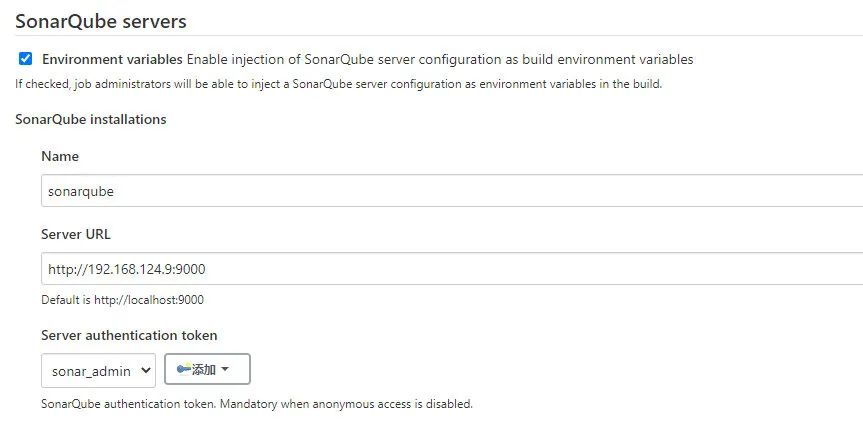Focus the Name field containing sonarqube
The width and height of the screenshot is (863, 432).
(450, 190)
